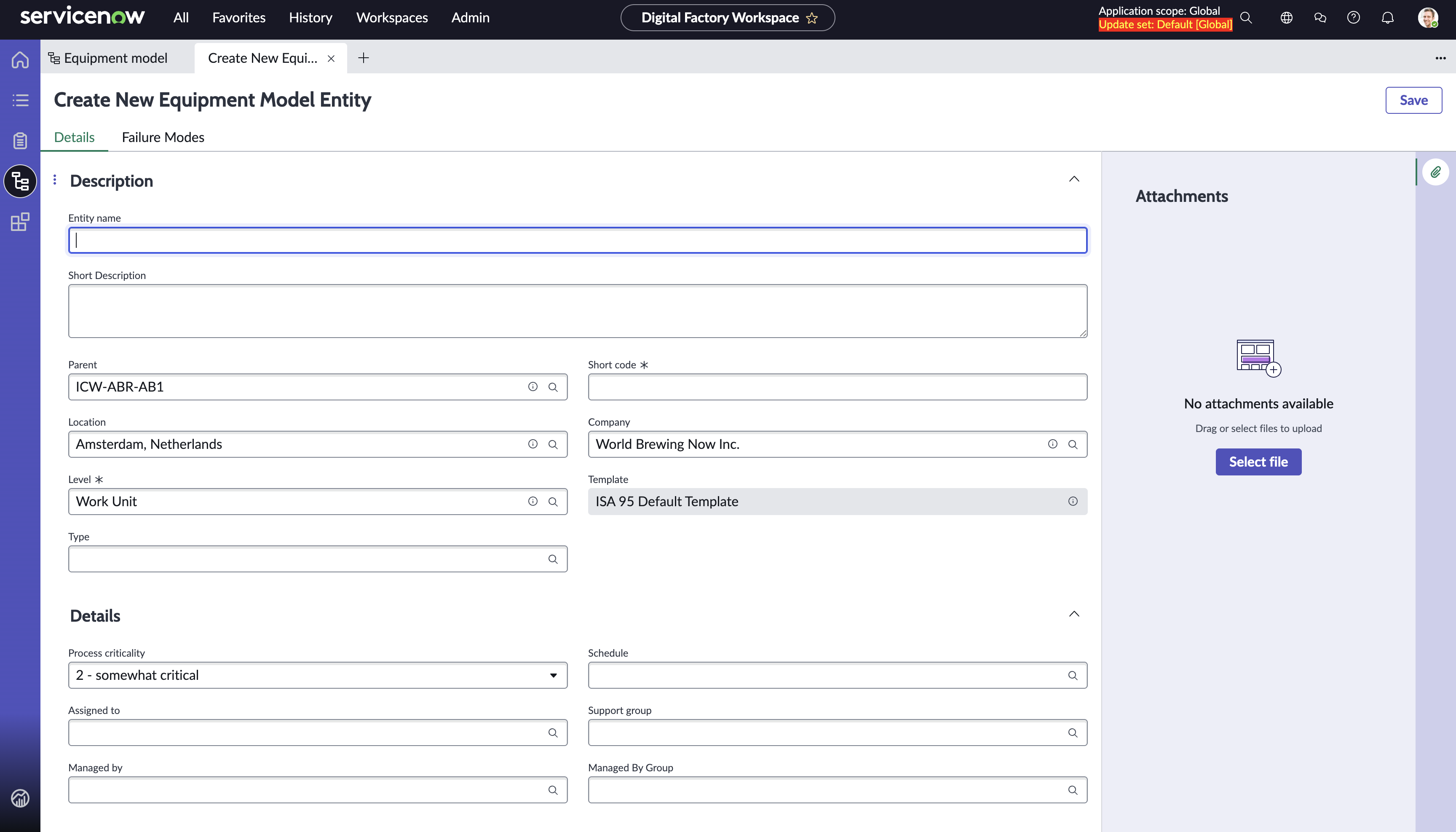
Task: Open the help question mark icon
Action: coord(1353,18)
